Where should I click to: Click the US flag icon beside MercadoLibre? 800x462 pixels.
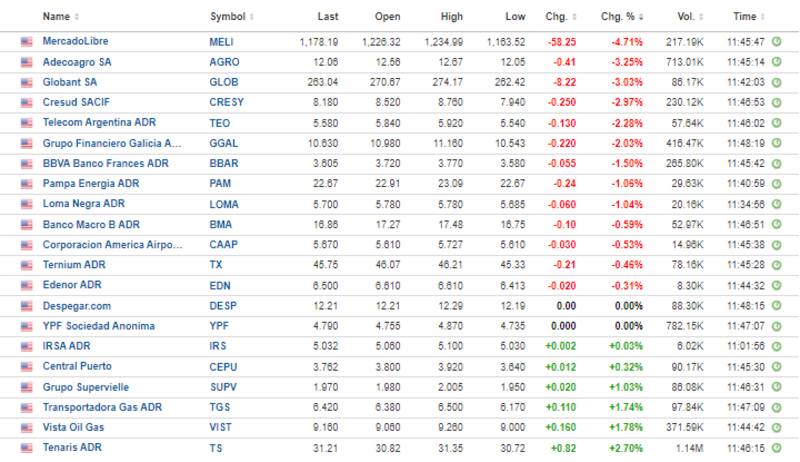pyautogui.click(x=27, y=41)
